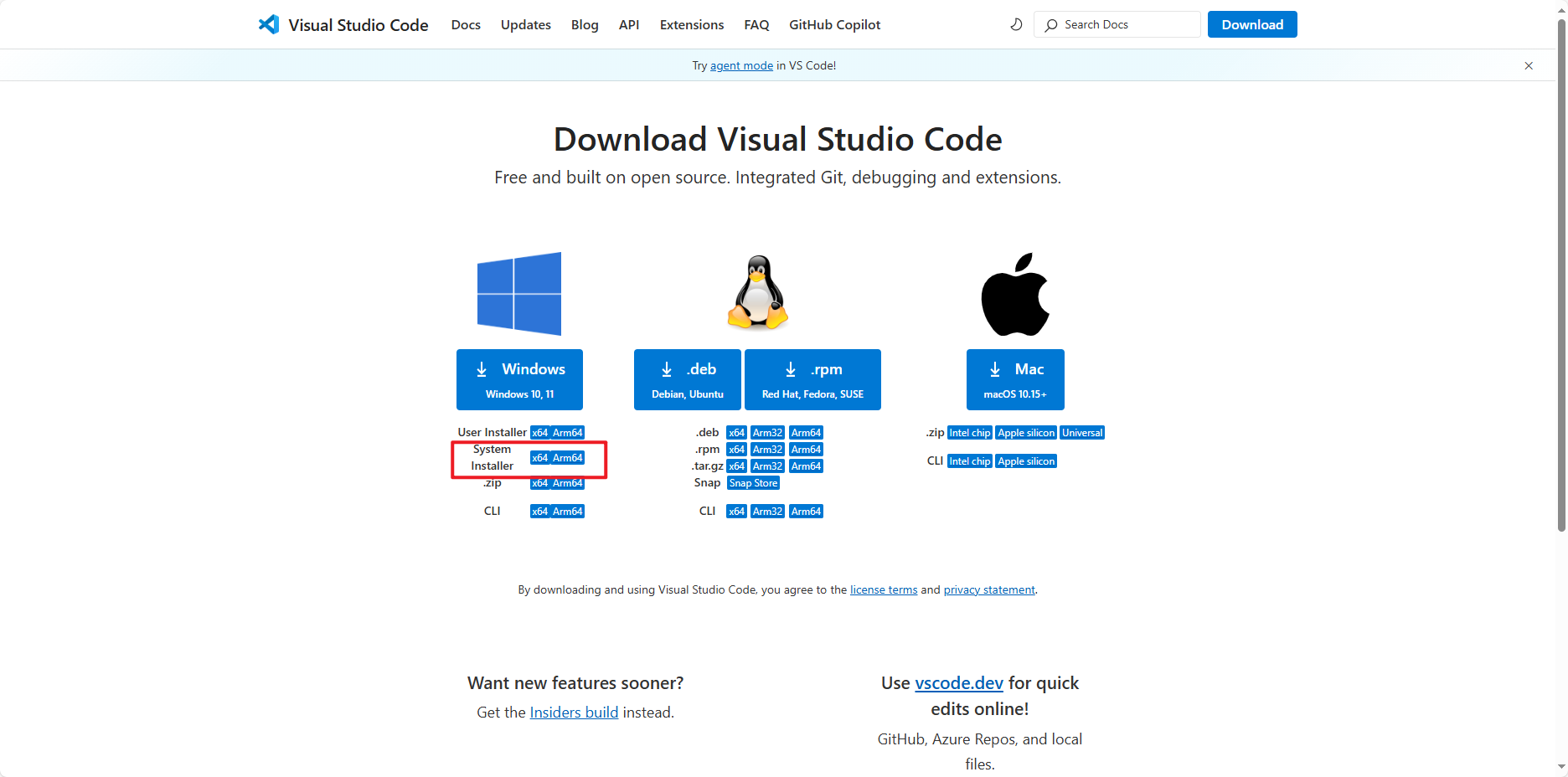Click the Visual Studio Code logo icon
The width and height of the screenshot is (1568, 777).
269,24
